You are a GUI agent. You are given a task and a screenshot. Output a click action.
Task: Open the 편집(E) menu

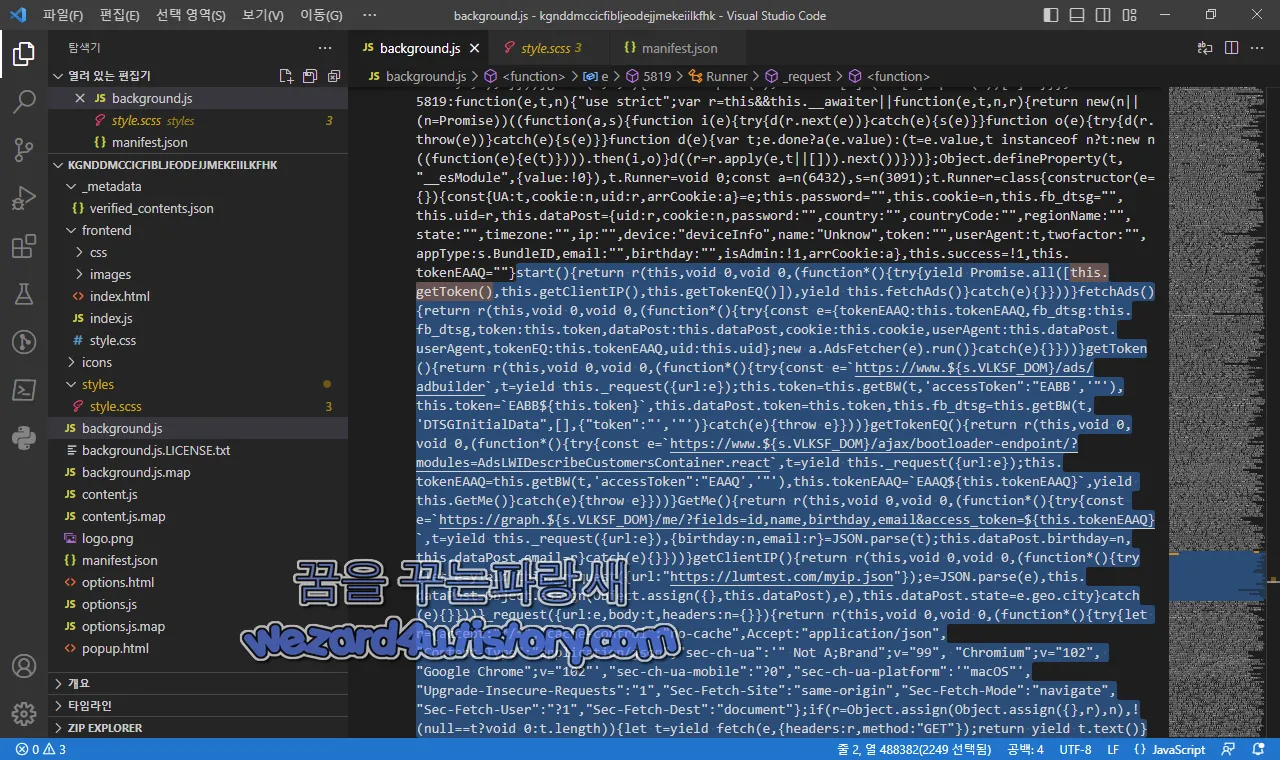pyautogui.click(x=120, y=15)
